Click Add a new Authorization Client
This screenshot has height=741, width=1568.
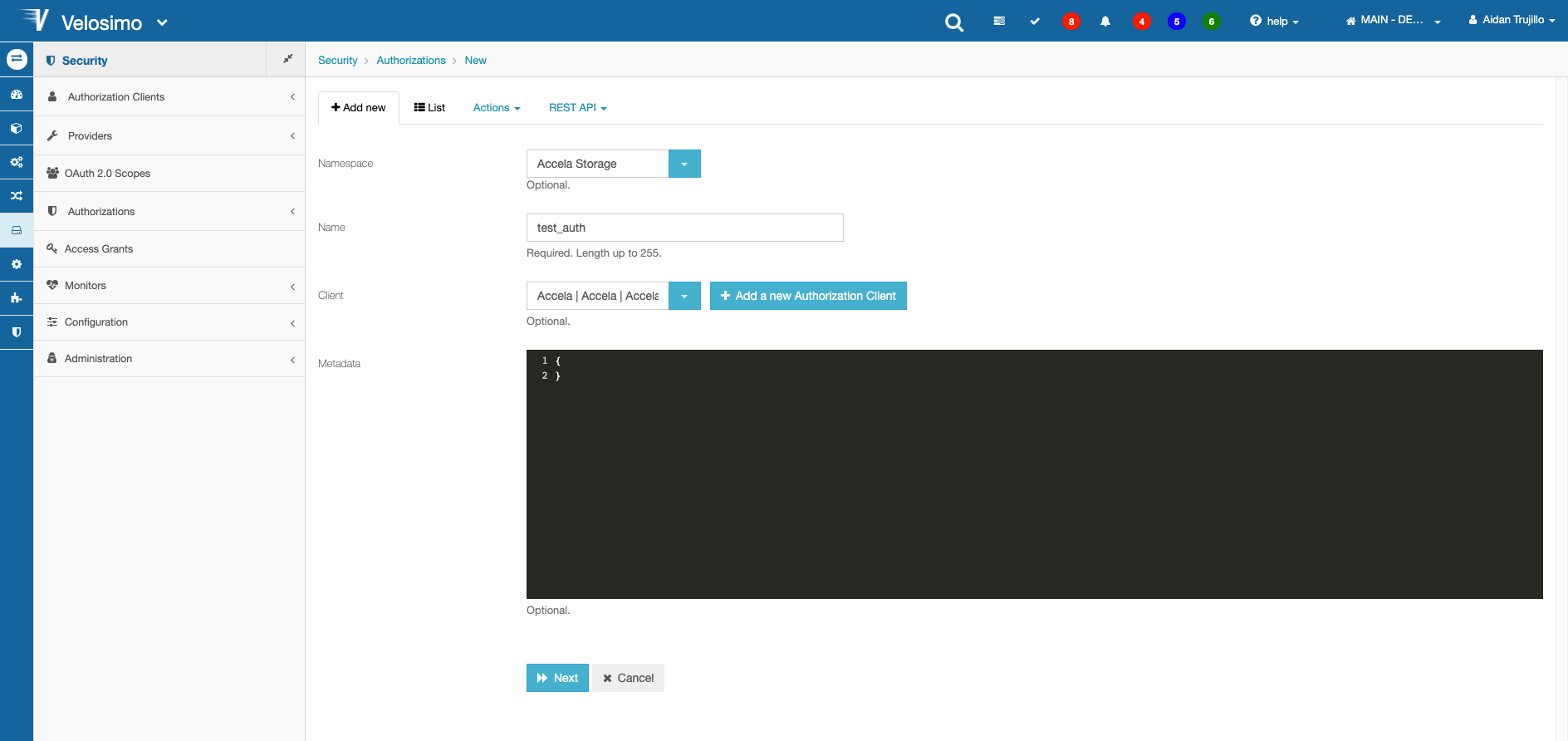pos(808,296)
